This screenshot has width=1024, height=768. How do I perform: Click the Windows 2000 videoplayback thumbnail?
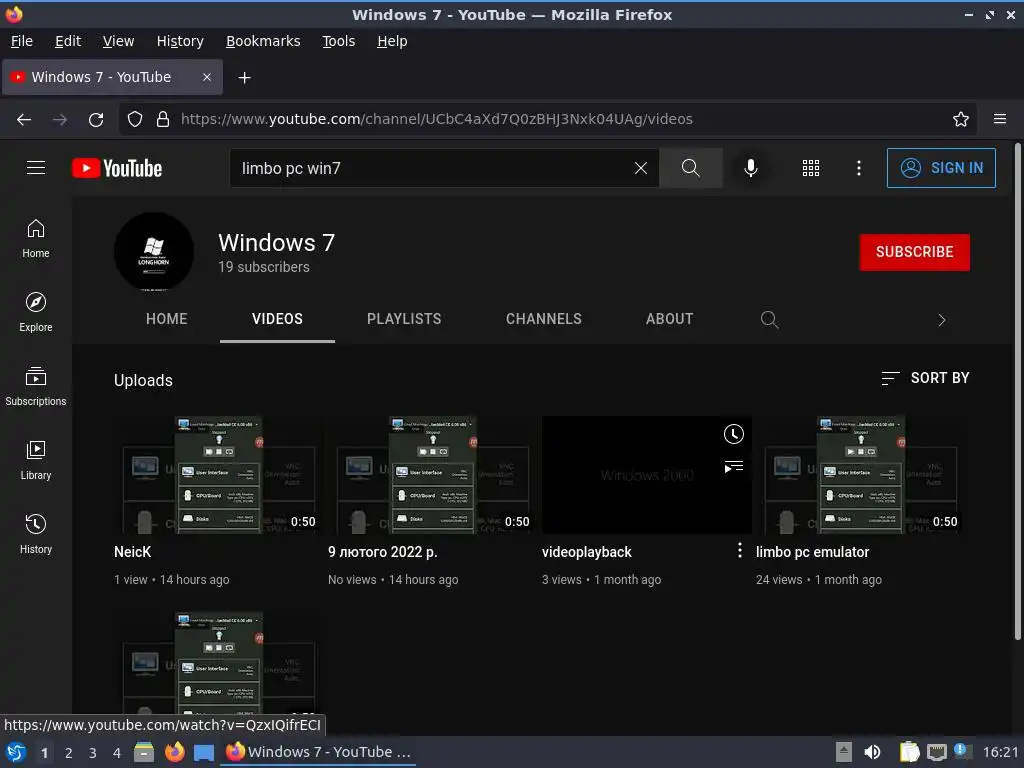(x=647, y=475)
